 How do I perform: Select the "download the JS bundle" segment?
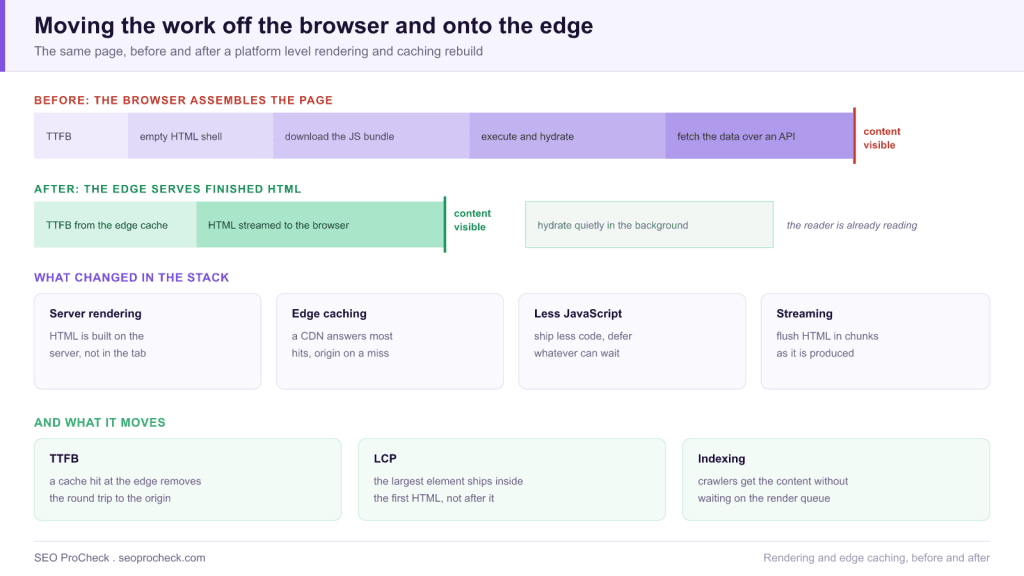(371, 136)
